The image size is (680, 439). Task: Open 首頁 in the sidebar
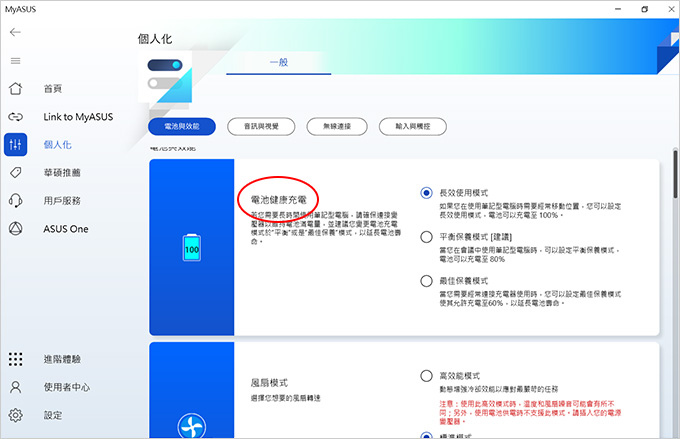(x=53, y=88)
